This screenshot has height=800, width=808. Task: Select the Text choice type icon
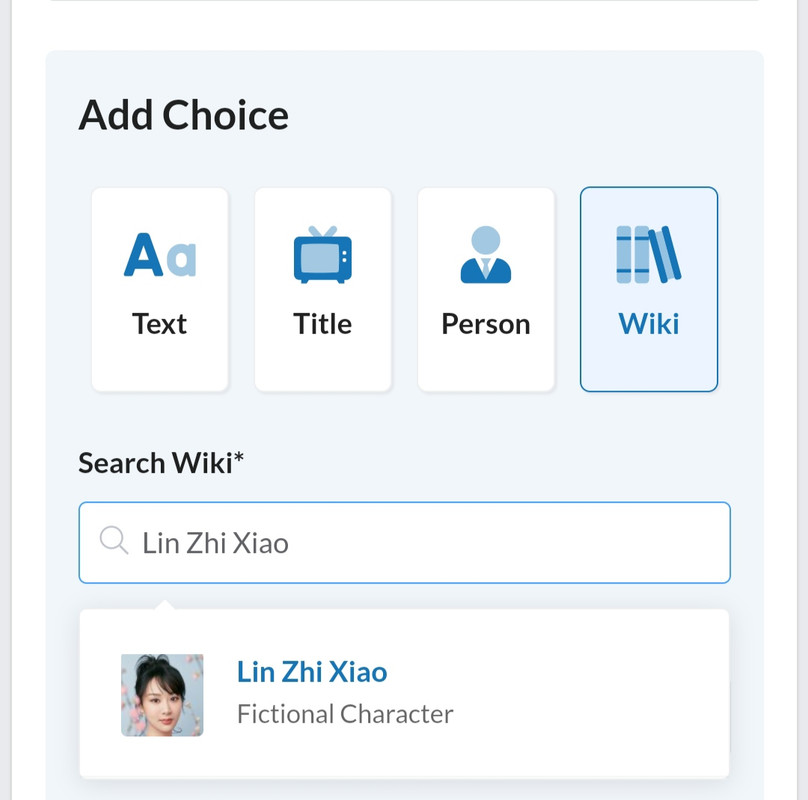point(160,254)
